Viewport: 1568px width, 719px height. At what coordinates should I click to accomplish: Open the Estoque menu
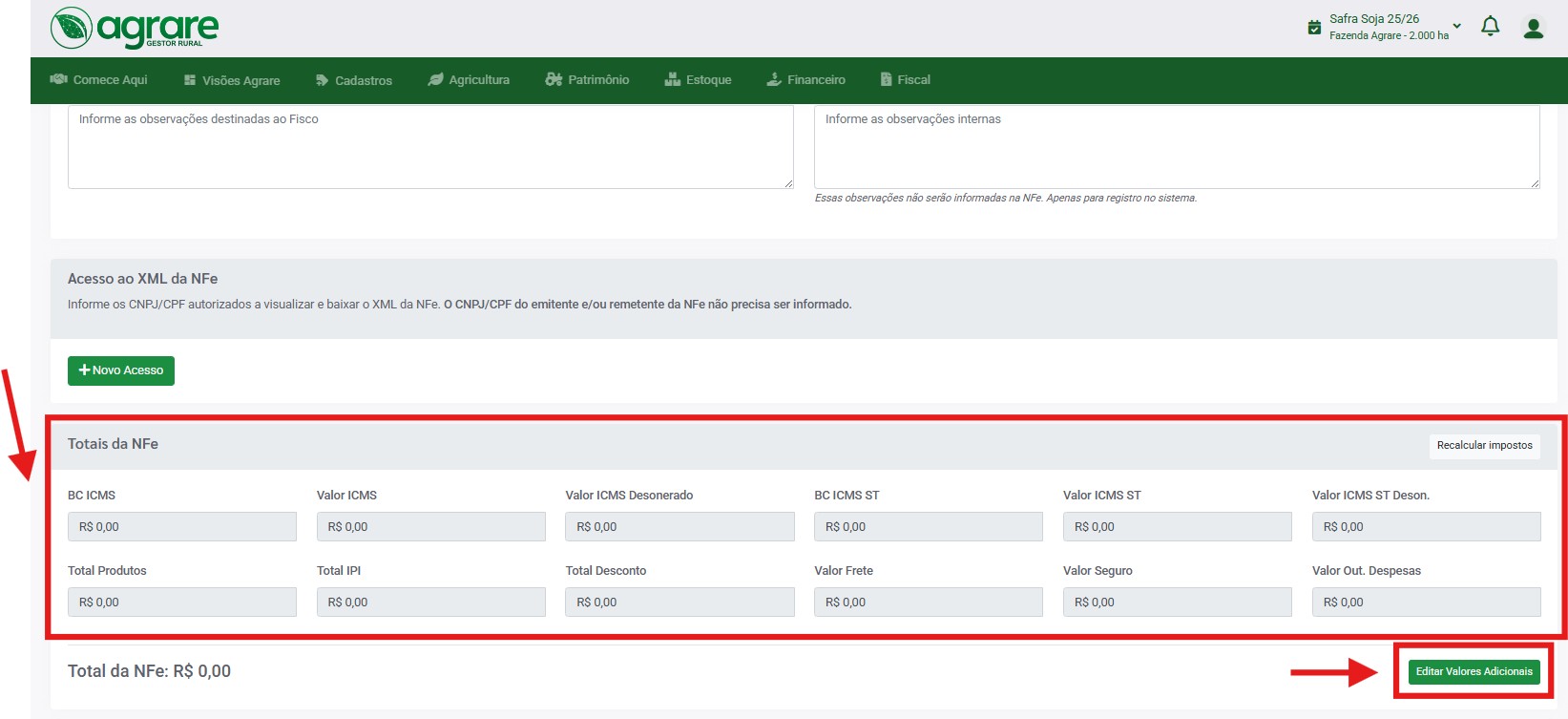(698, 80)
